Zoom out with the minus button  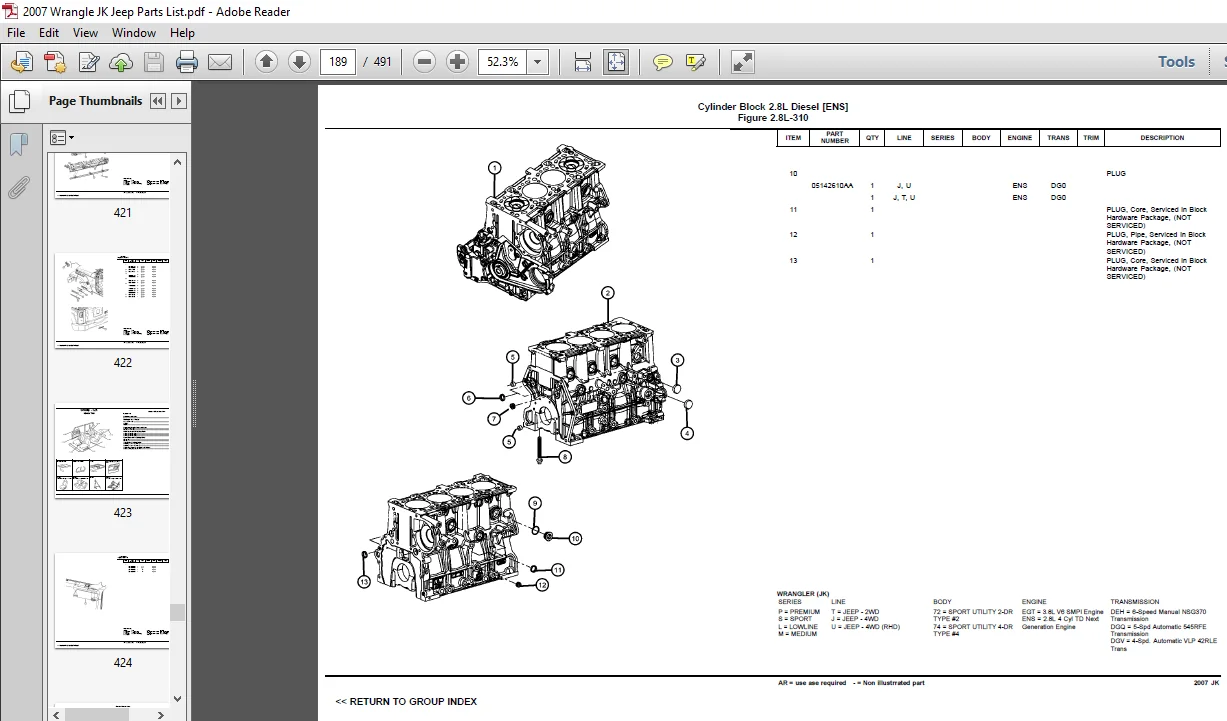tap(424, 62)
